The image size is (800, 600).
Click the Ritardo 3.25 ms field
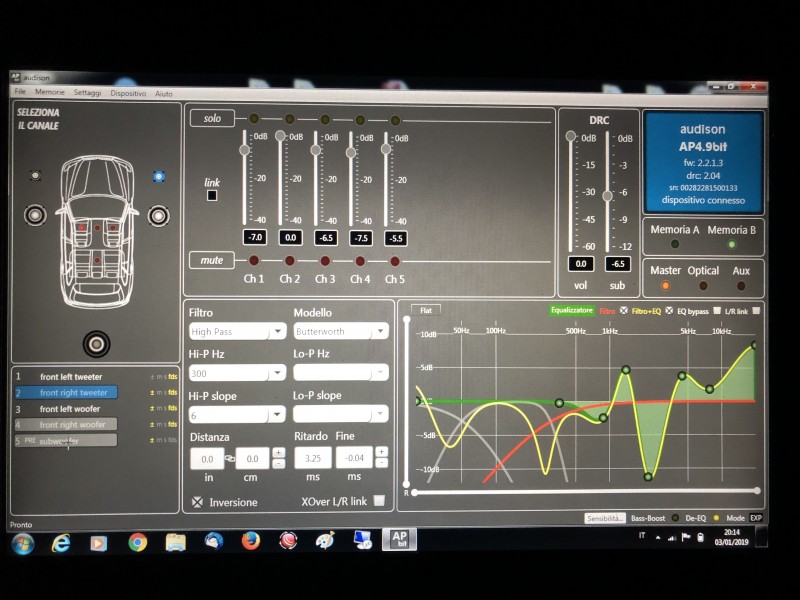(x=313, y=458)
